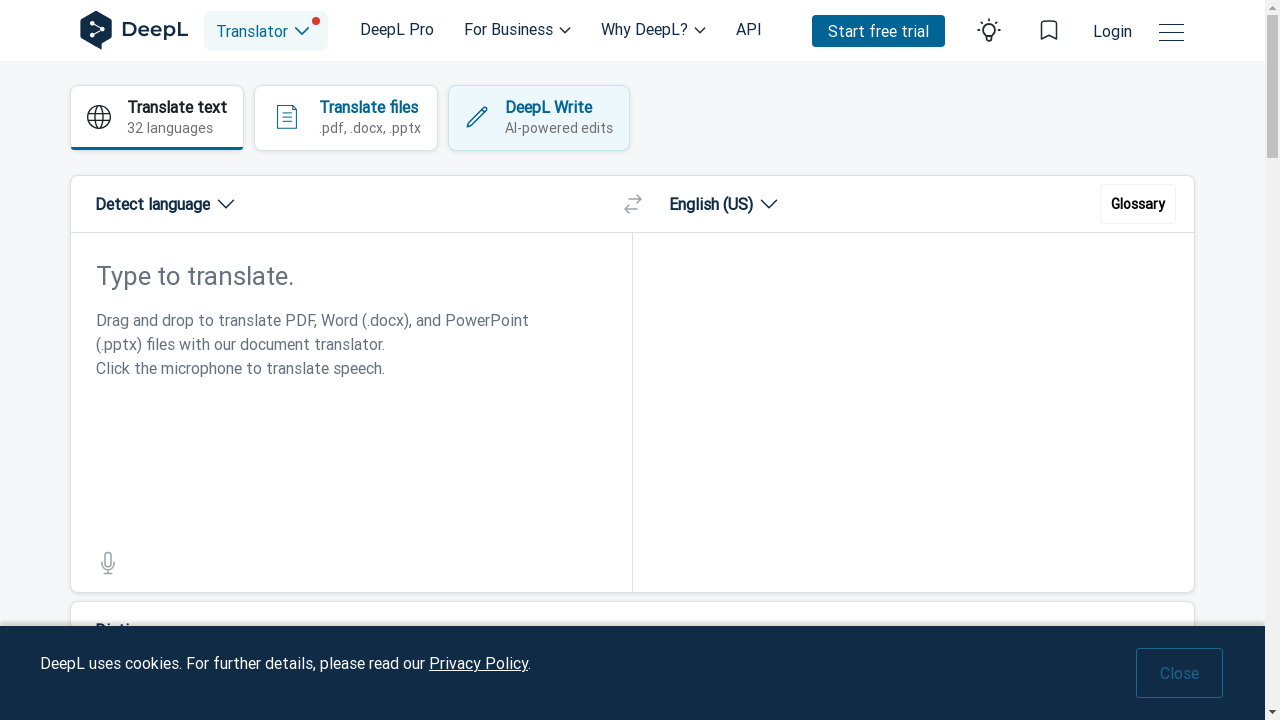Click the translation output panel

(913, 412)
